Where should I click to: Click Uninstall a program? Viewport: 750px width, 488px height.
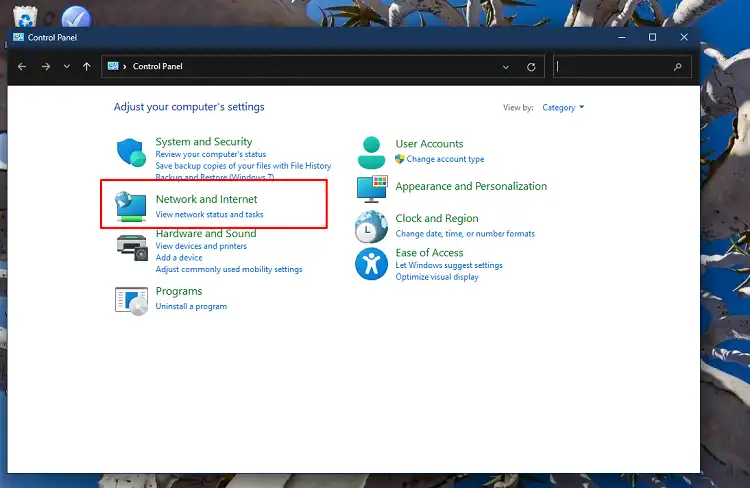tap(191, 306)
